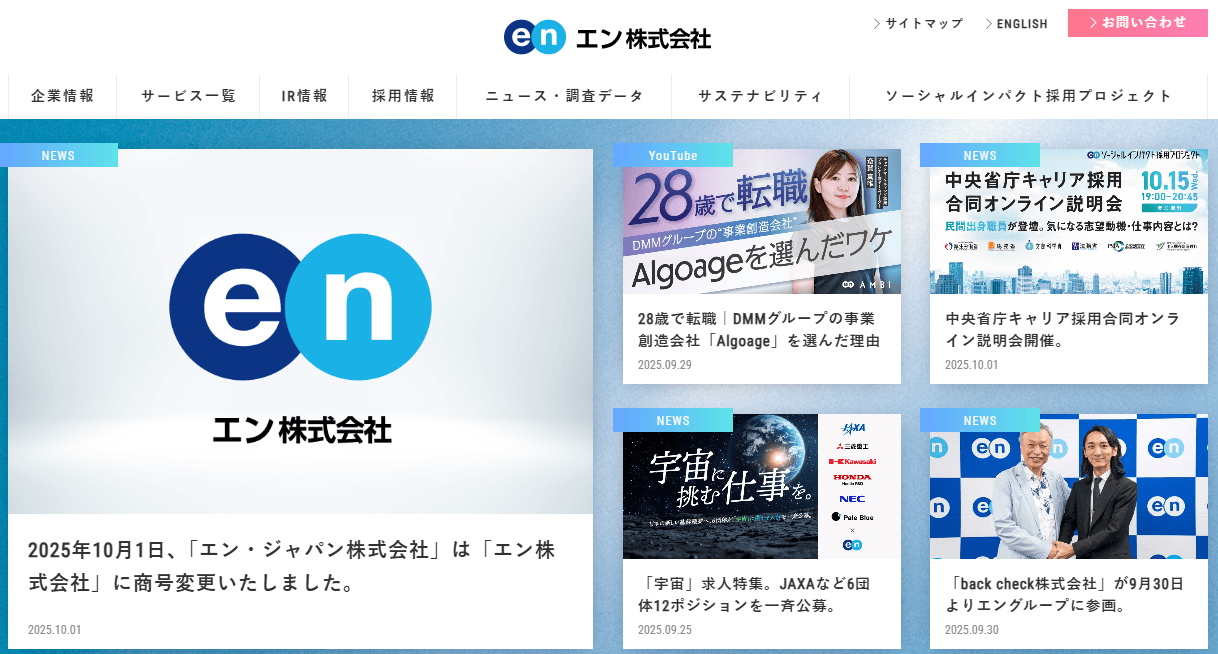Read the 商号変更 news headline
Image resolution: width=1218 pixels, height=654 pixels.
(x=291, y=565)
